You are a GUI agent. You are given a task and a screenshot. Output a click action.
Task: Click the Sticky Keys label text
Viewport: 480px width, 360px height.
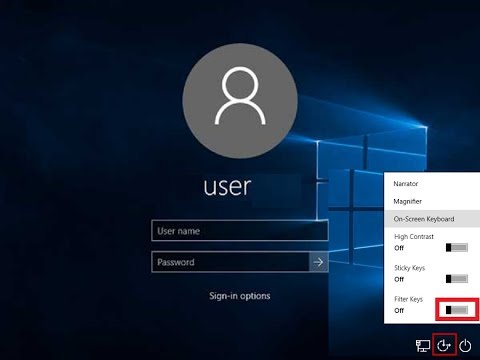tap(409, 268)
